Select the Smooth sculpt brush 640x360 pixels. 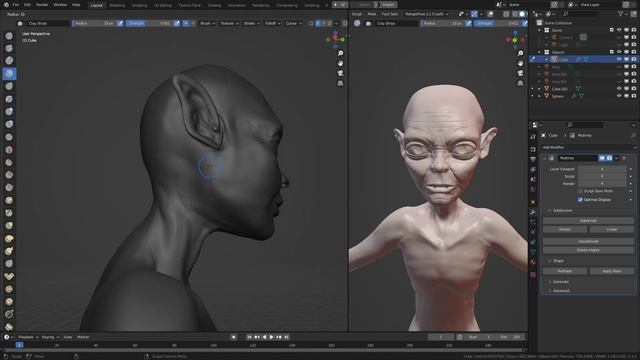click(x=9, y=150)
